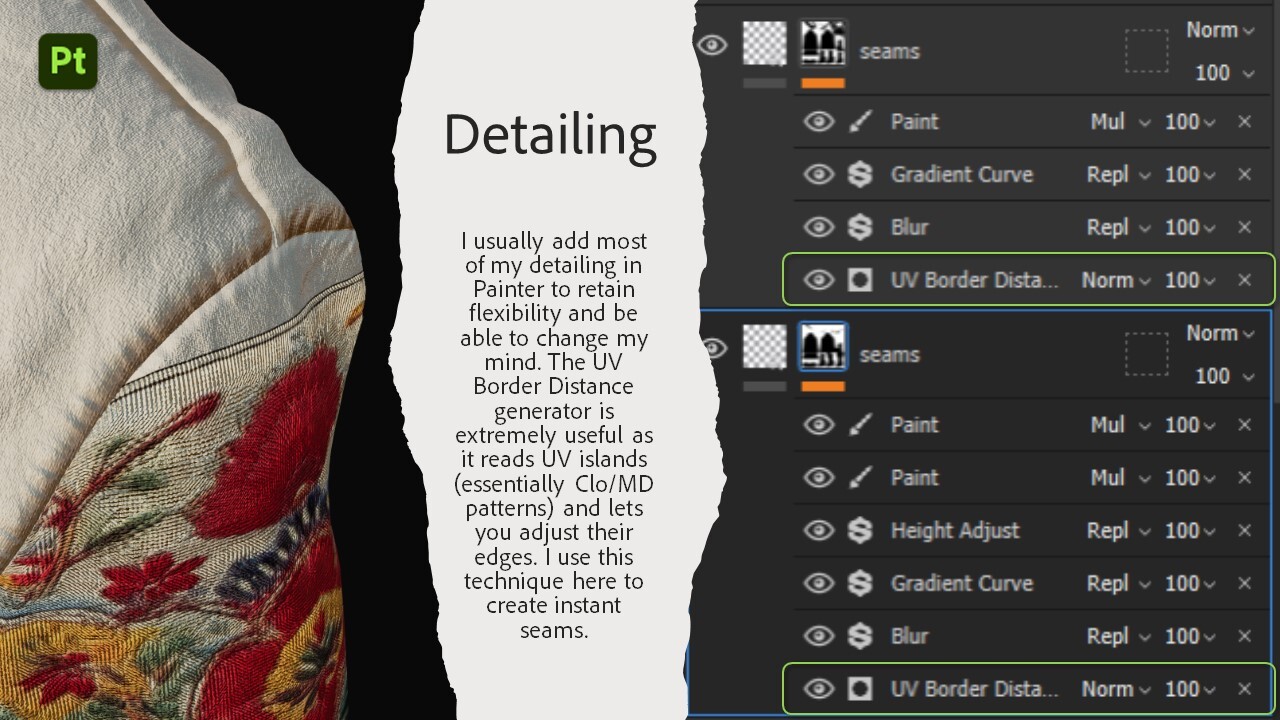Screen dimensions: 1280x720
Task: Remove the Blur filter from the top seams group
Action: (x=1245, y=228)
